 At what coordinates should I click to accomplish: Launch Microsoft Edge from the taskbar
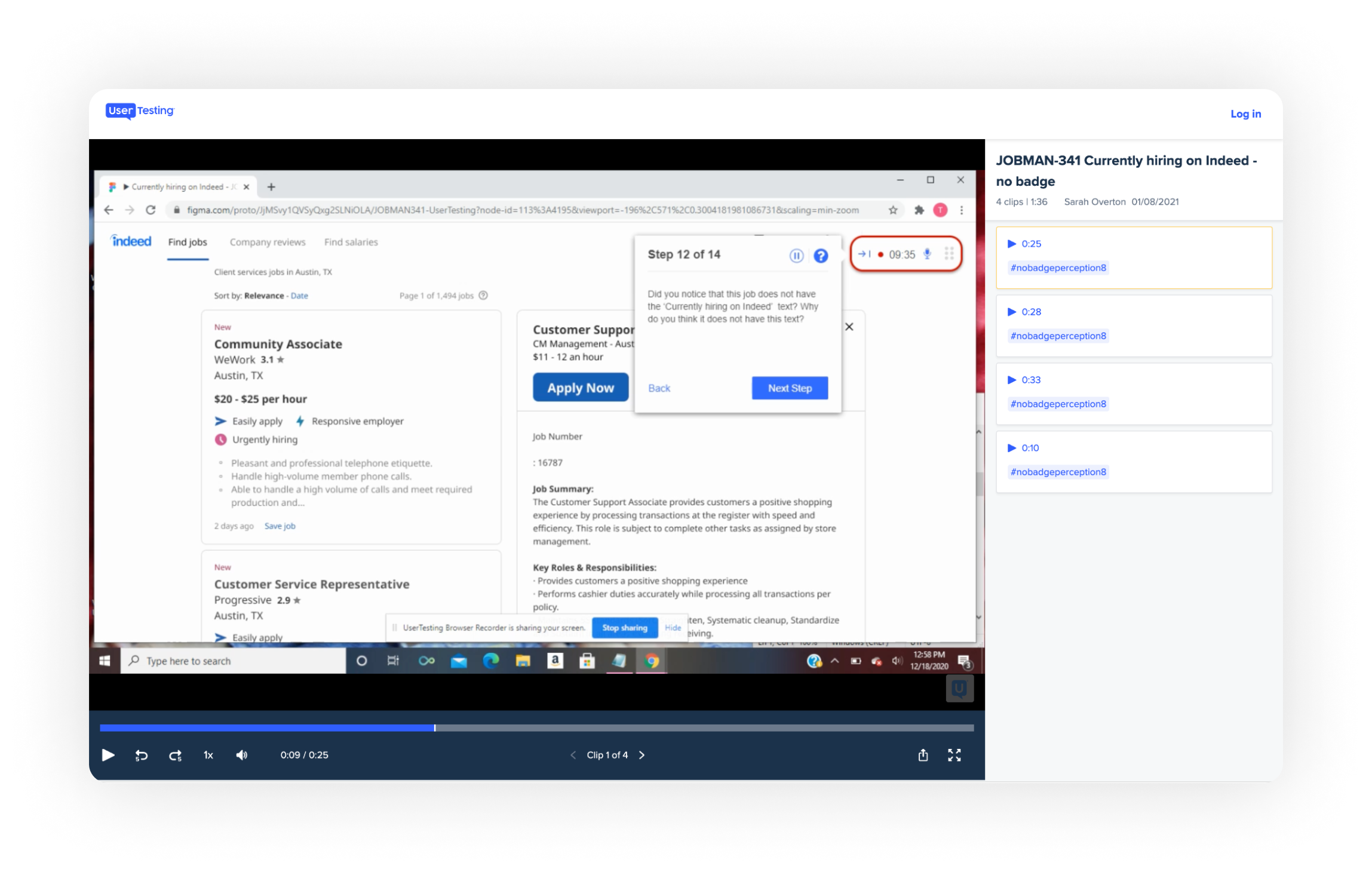tap(491, 661)
